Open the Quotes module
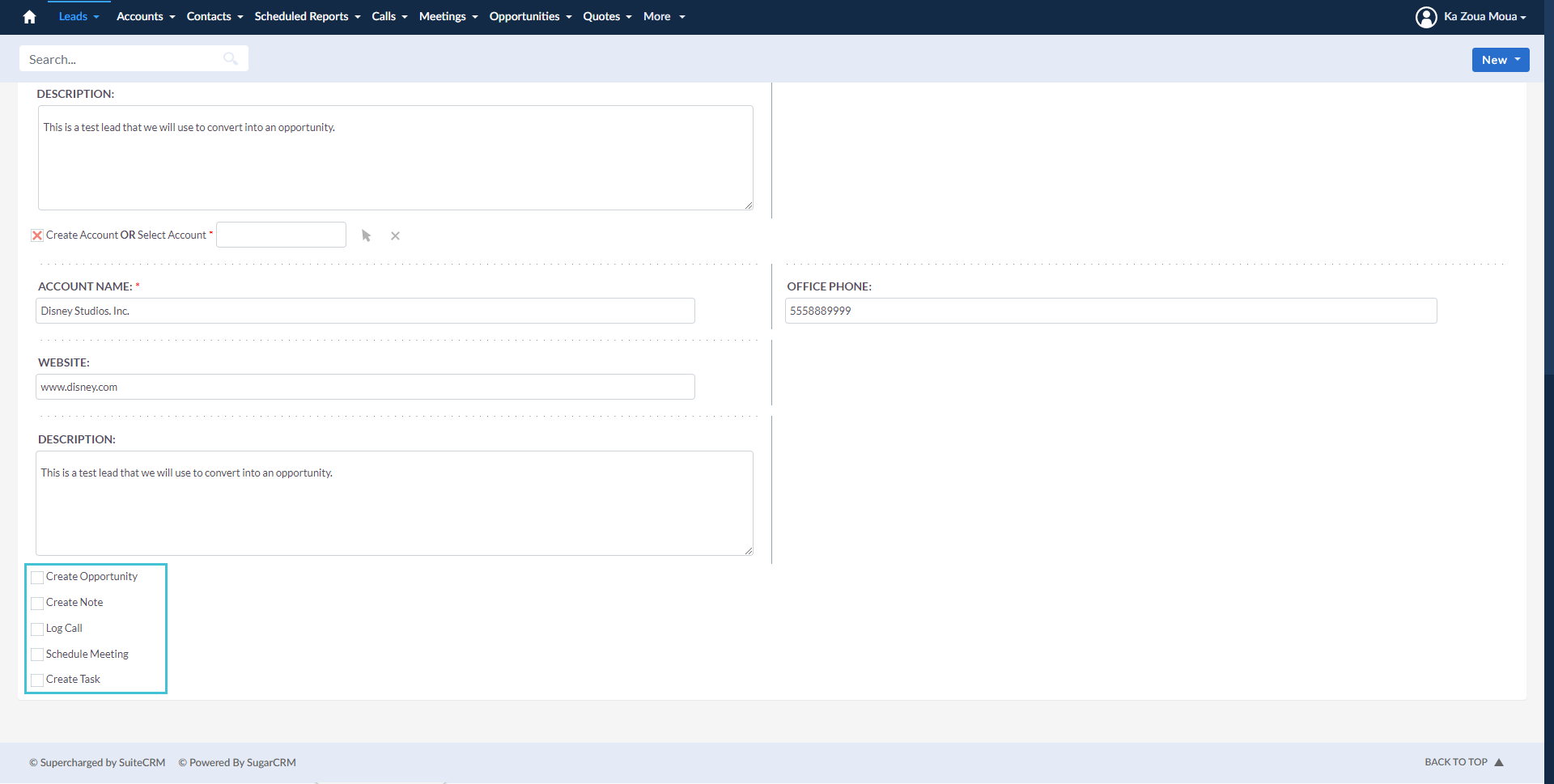Screen dimensions: 1554x784 click(601, 17)
